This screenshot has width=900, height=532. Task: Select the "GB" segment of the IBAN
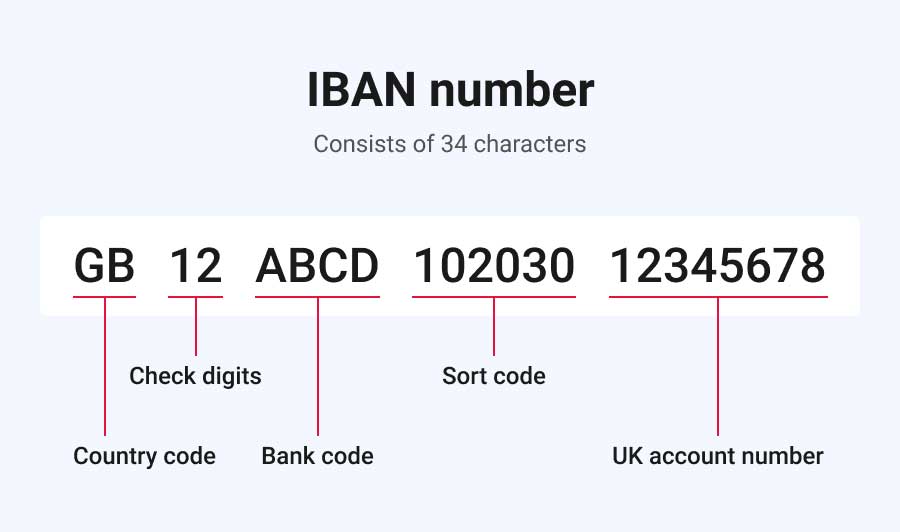[104, 267]
